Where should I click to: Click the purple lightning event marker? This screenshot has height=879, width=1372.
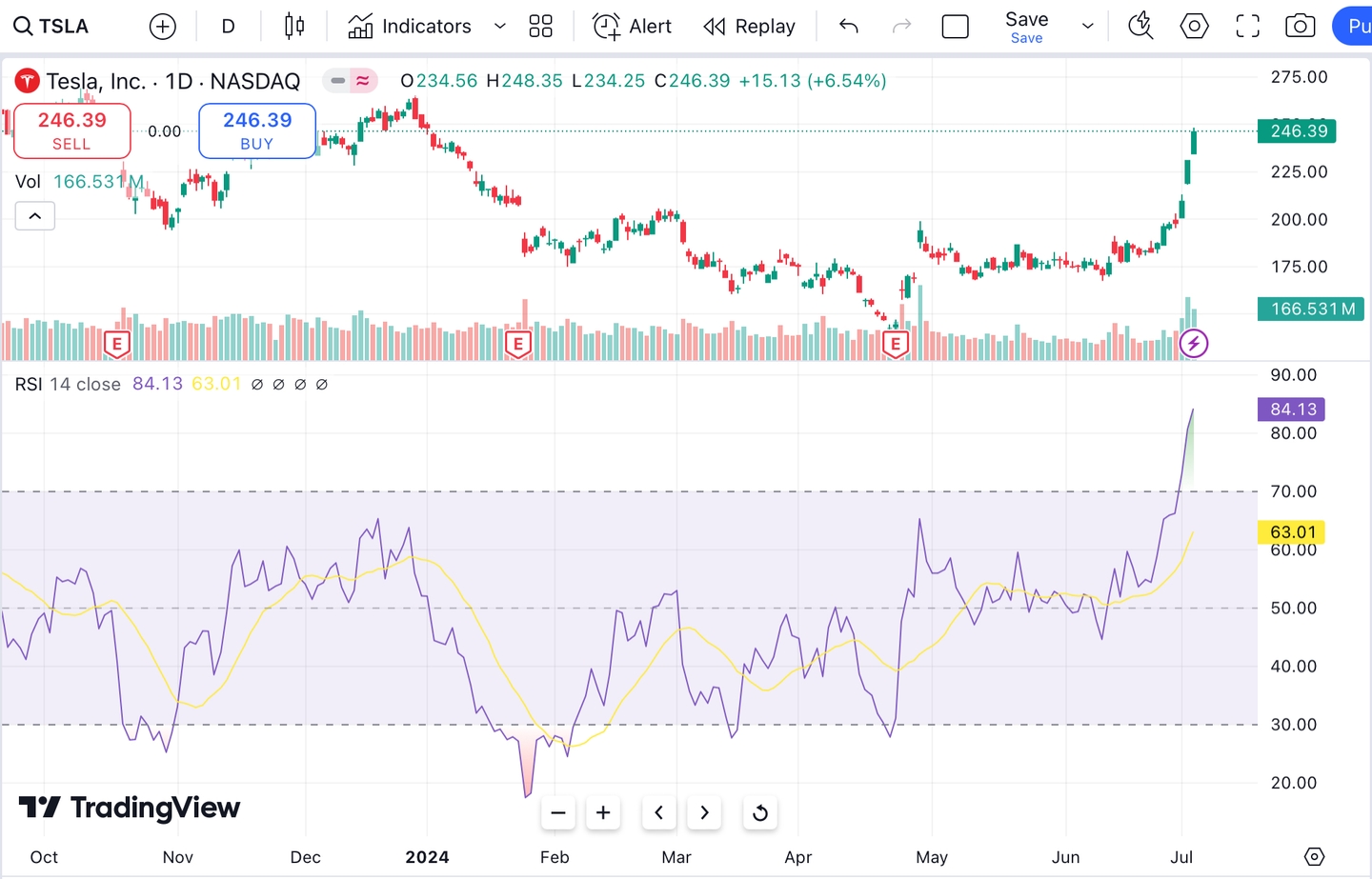1193,344
